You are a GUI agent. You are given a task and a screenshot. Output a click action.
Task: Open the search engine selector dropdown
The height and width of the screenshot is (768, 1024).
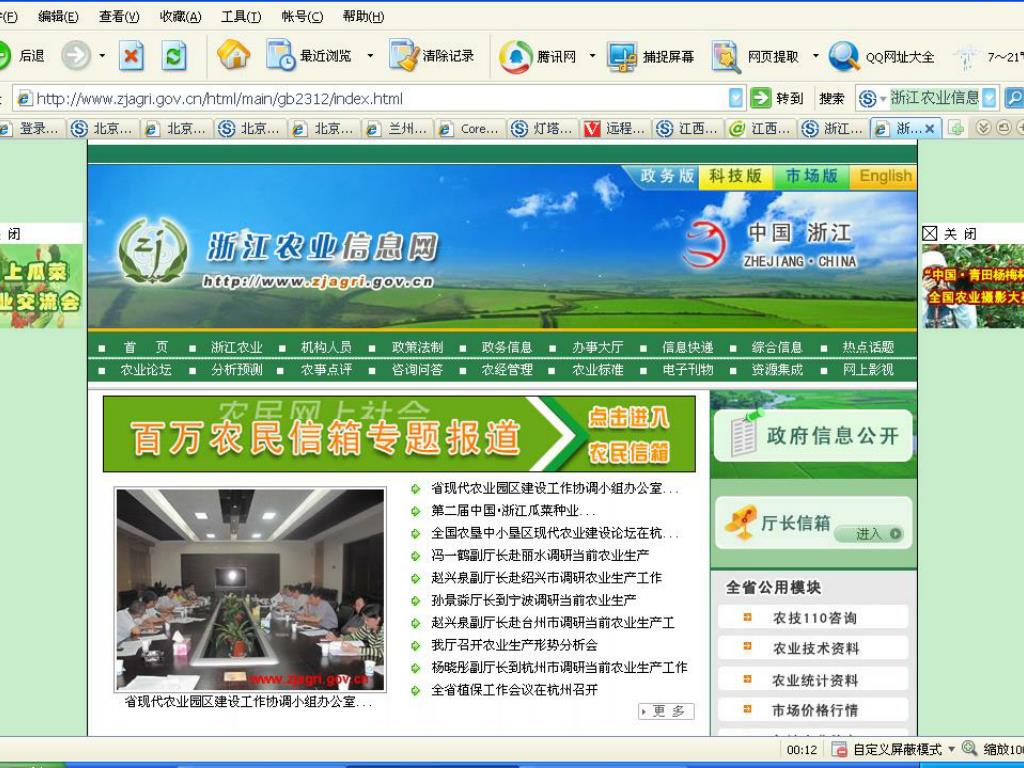tap(883, 99)
